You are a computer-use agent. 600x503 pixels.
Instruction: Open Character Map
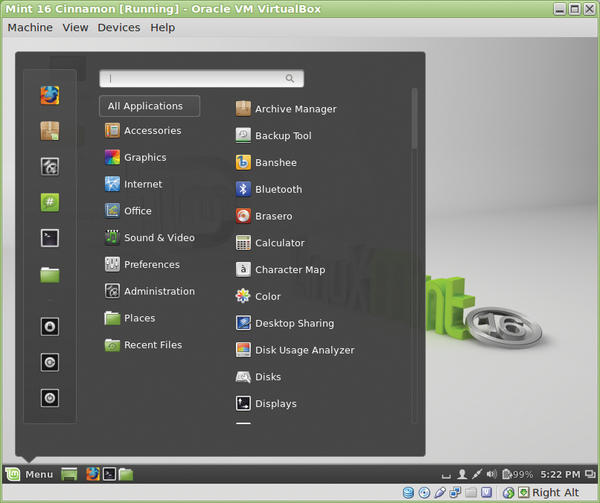point(280,269)
